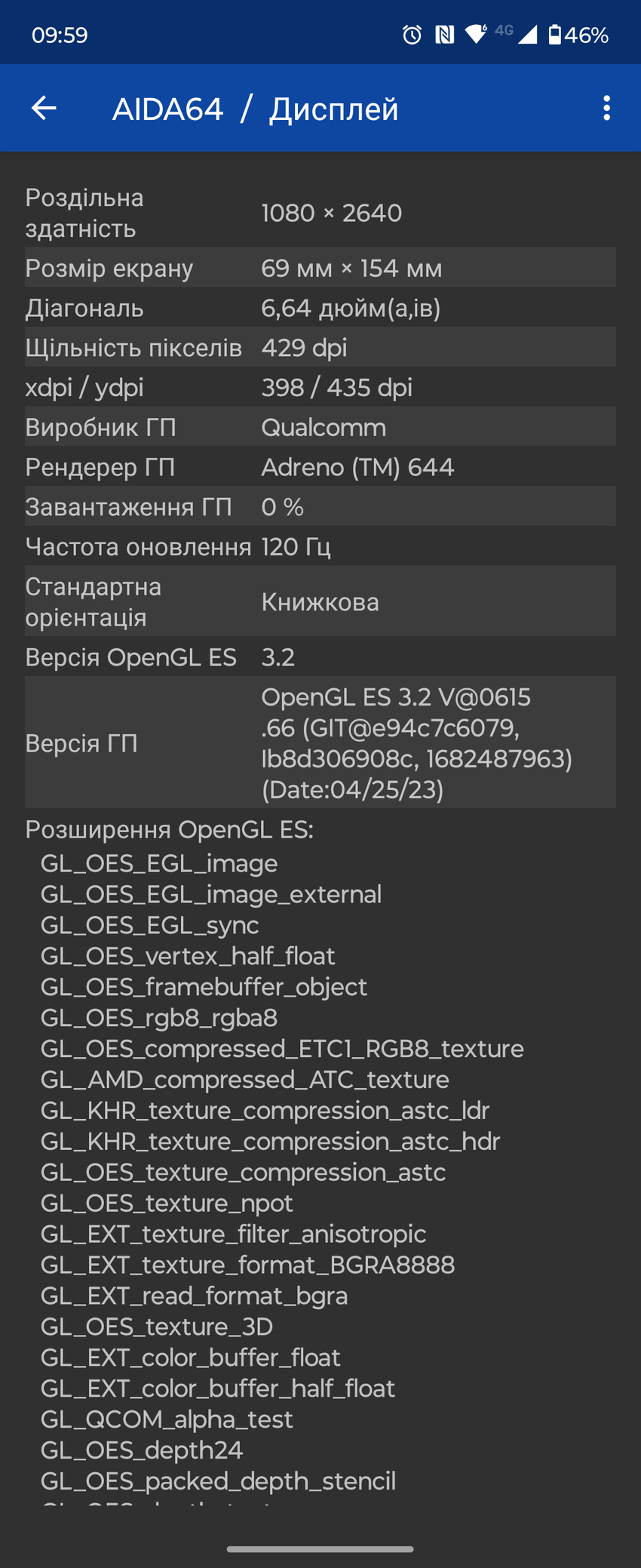This screenshot has height=1568, width=641.
Task: Tap the Wi-Fi signal status icon
Action: tap(476, 34)
